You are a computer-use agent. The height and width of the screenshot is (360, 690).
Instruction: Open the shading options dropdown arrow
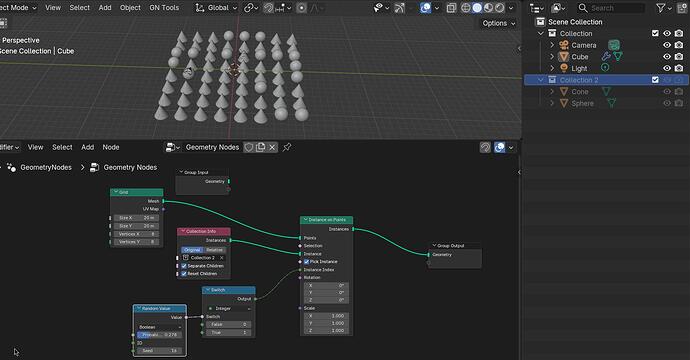tap(511, 8)
